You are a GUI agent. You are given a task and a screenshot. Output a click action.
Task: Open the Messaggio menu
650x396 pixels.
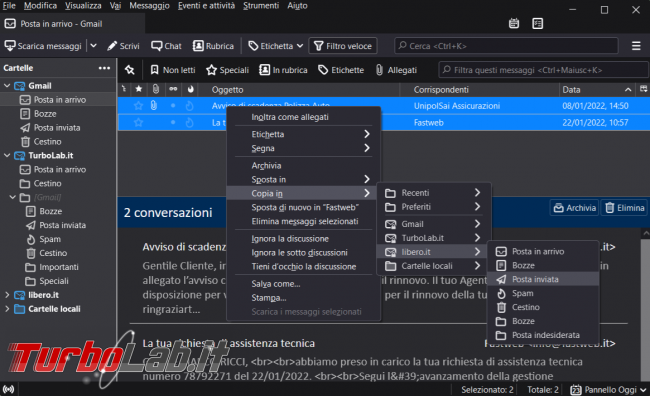[149, 6]
